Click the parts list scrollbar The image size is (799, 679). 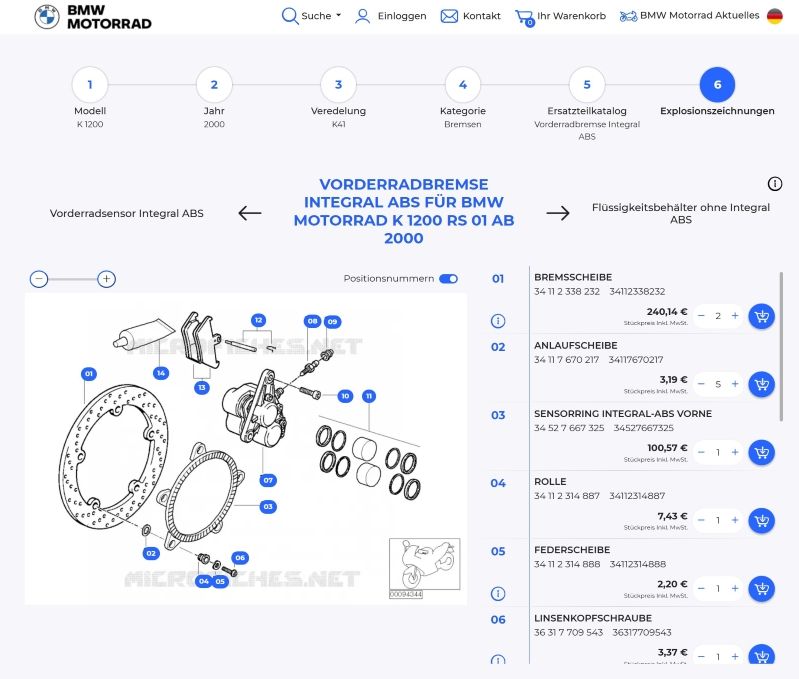781,346
